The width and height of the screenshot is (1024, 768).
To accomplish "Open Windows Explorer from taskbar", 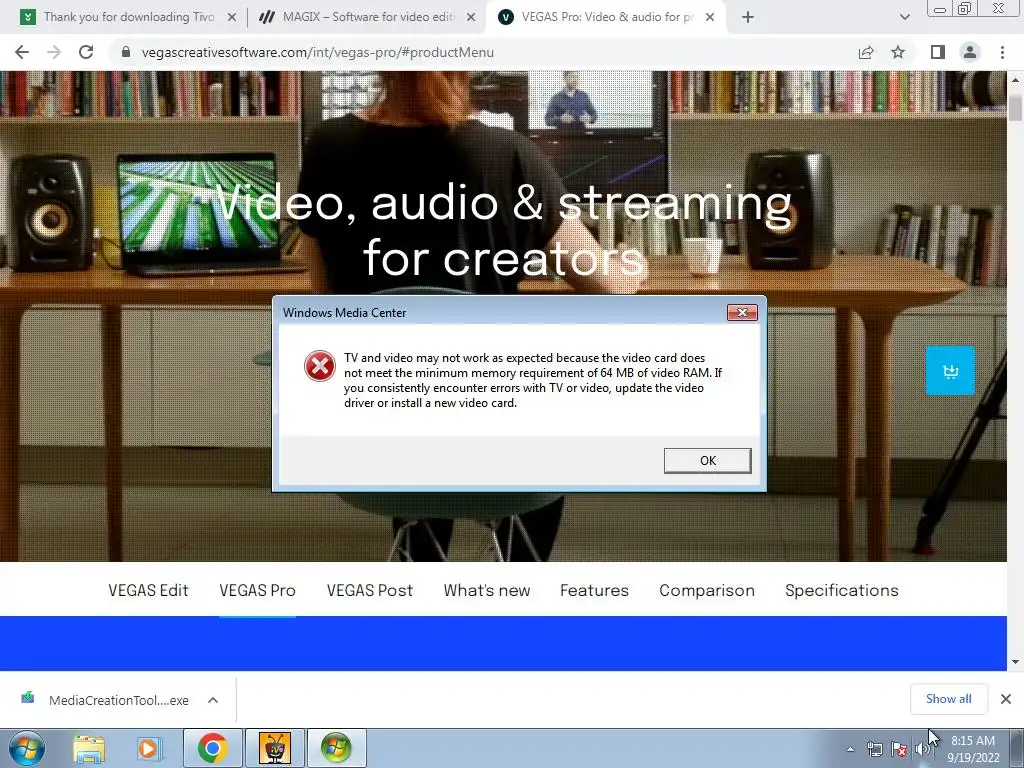I will click(x=89, y=749).
